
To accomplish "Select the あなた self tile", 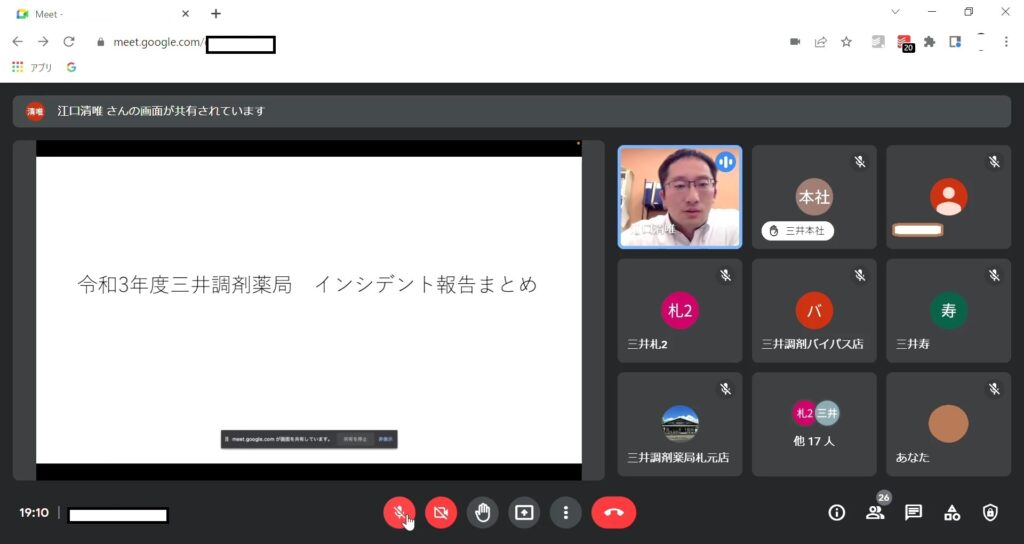I will tap(948, 424).
